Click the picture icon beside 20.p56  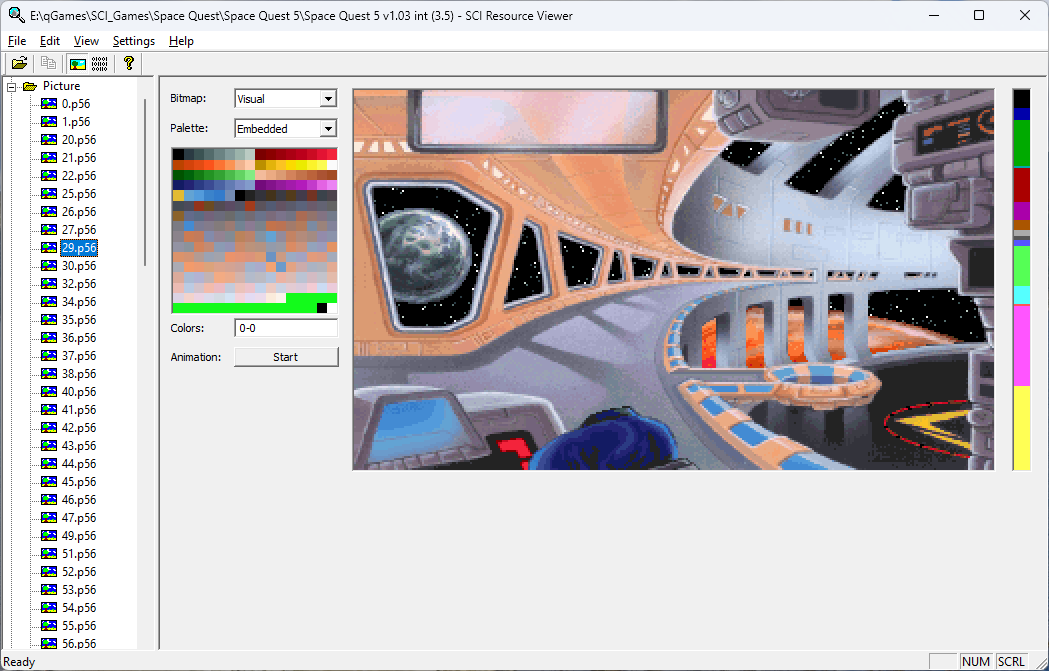tap(49, 140)
